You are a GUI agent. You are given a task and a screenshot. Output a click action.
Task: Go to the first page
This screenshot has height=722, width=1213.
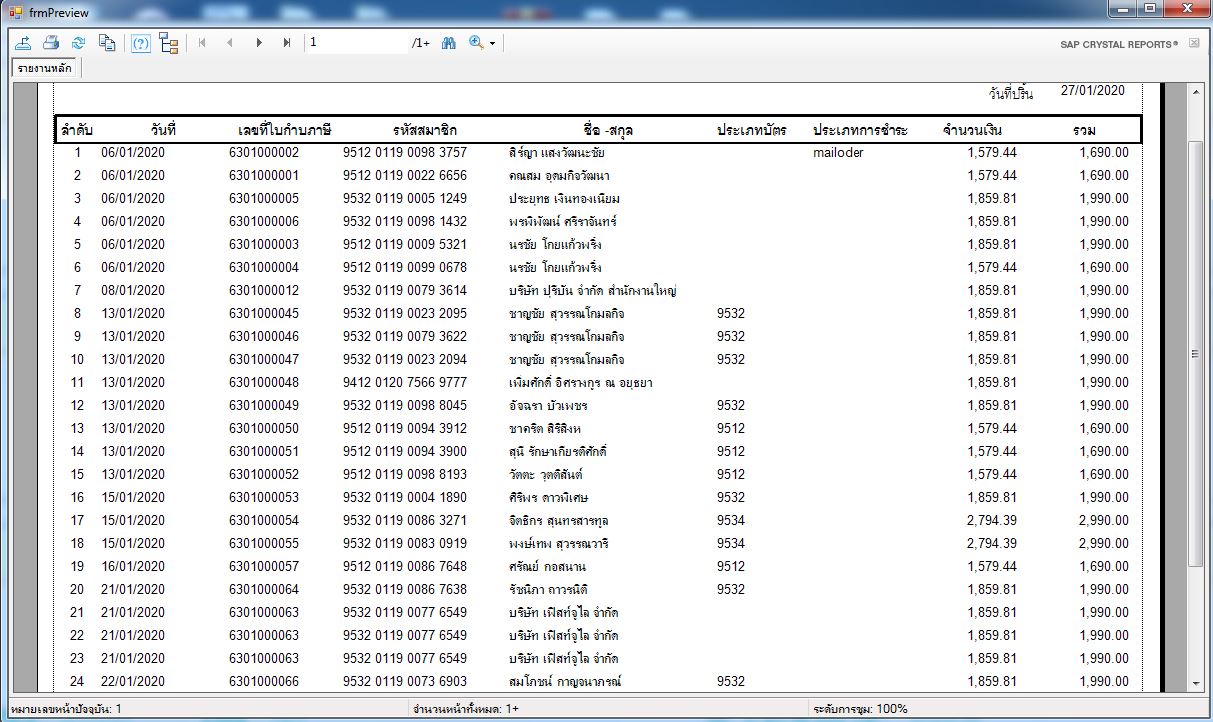203,43
